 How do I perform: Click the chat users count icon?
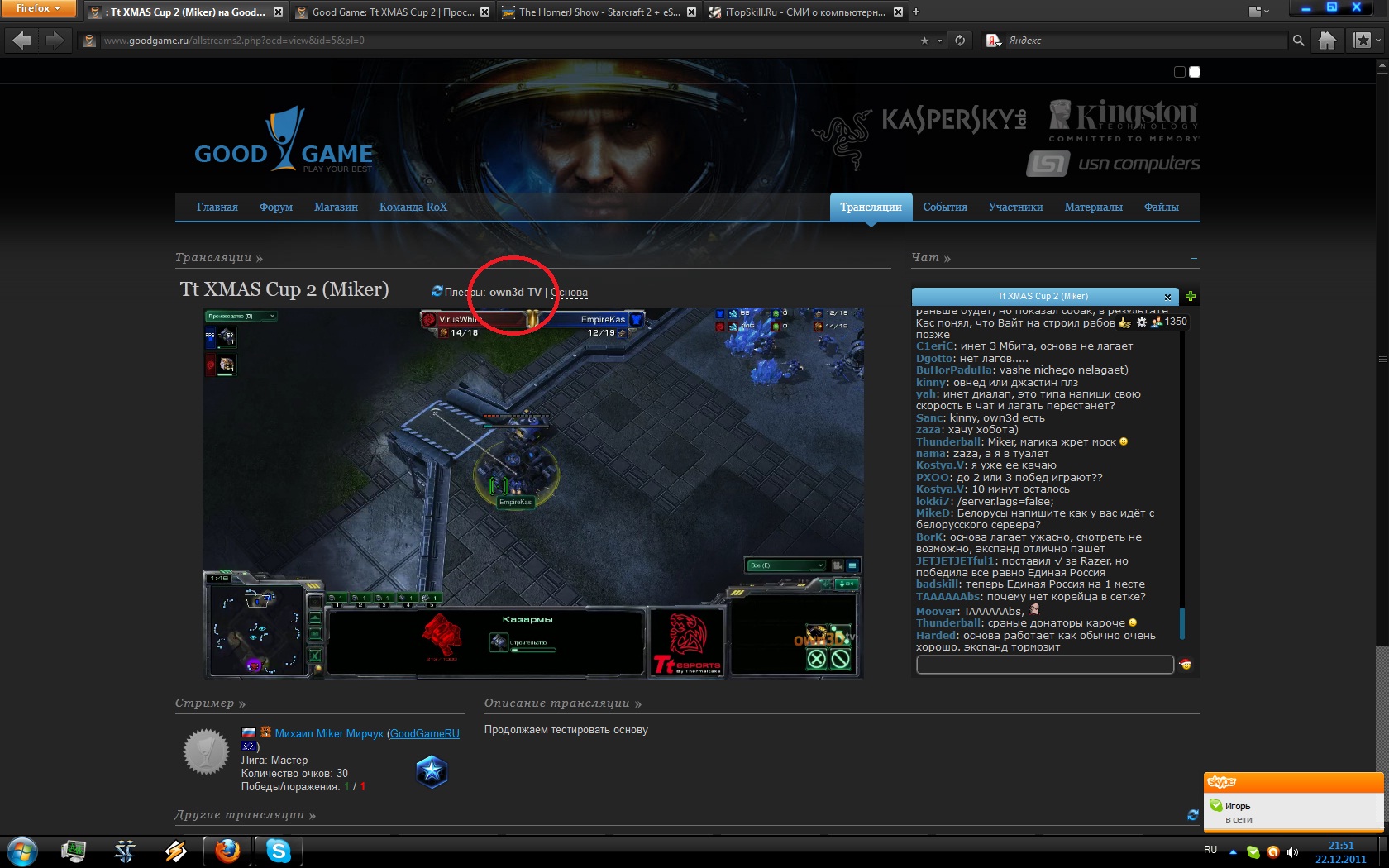point(1157,322)
